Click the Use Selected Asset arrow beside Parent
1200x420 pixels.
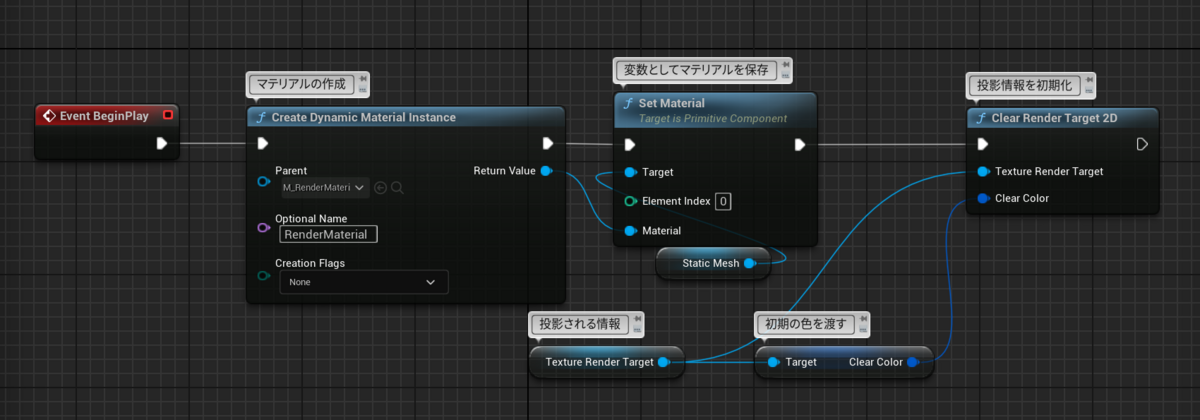coord(381,187)
